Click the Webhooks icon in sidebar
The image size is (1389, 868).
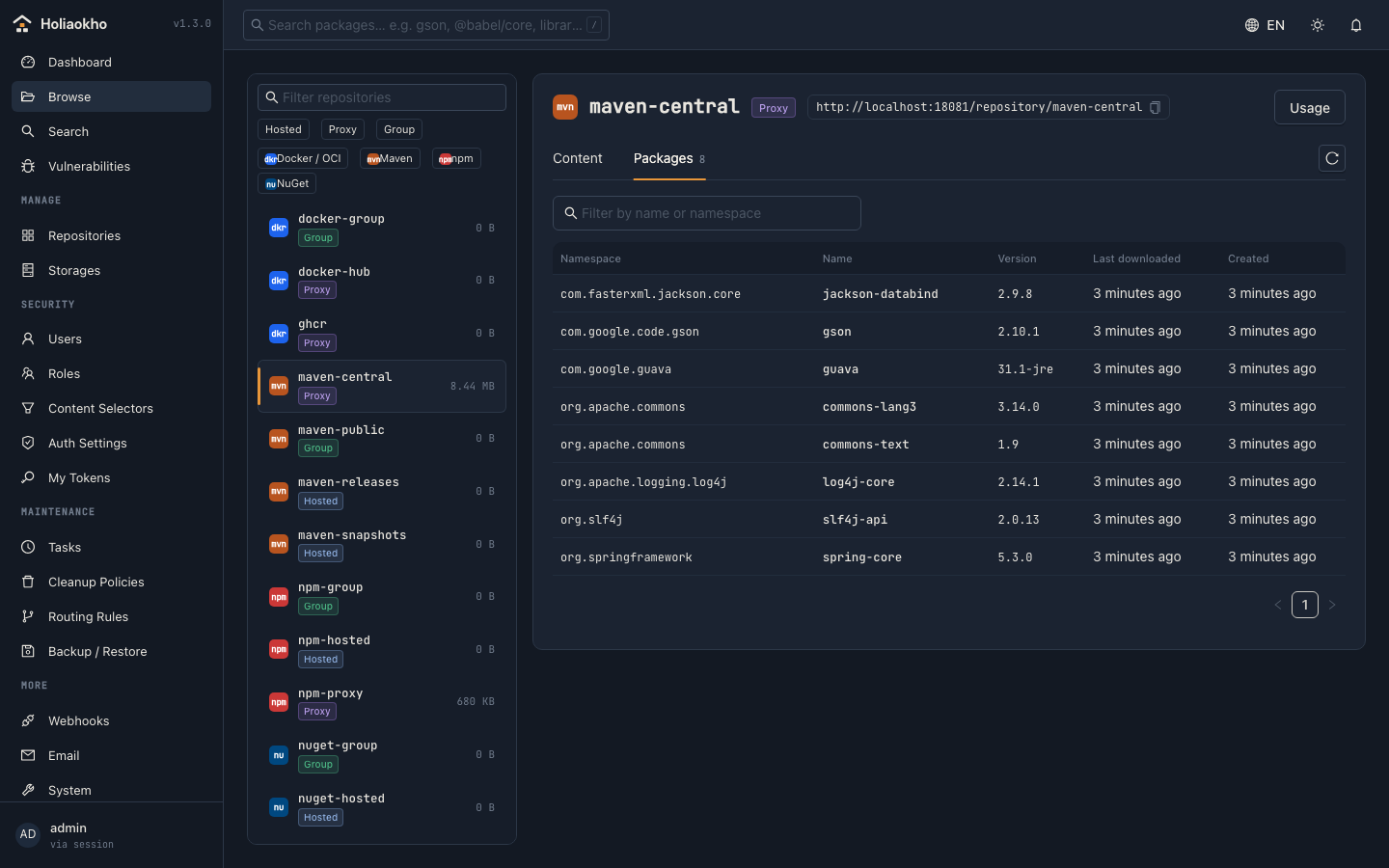[x=28, y=720]
